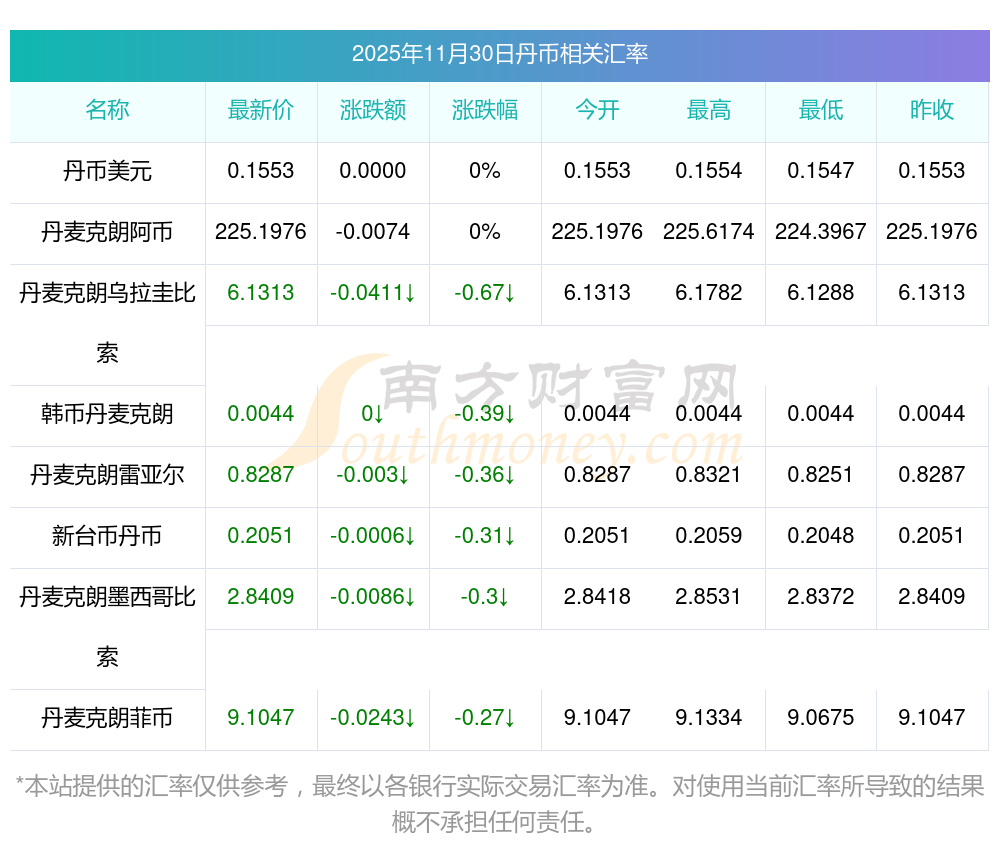Open the 丹麦克朗雷亚尔 currency pair
This screenshot has width=1000, height=853.
107,475
